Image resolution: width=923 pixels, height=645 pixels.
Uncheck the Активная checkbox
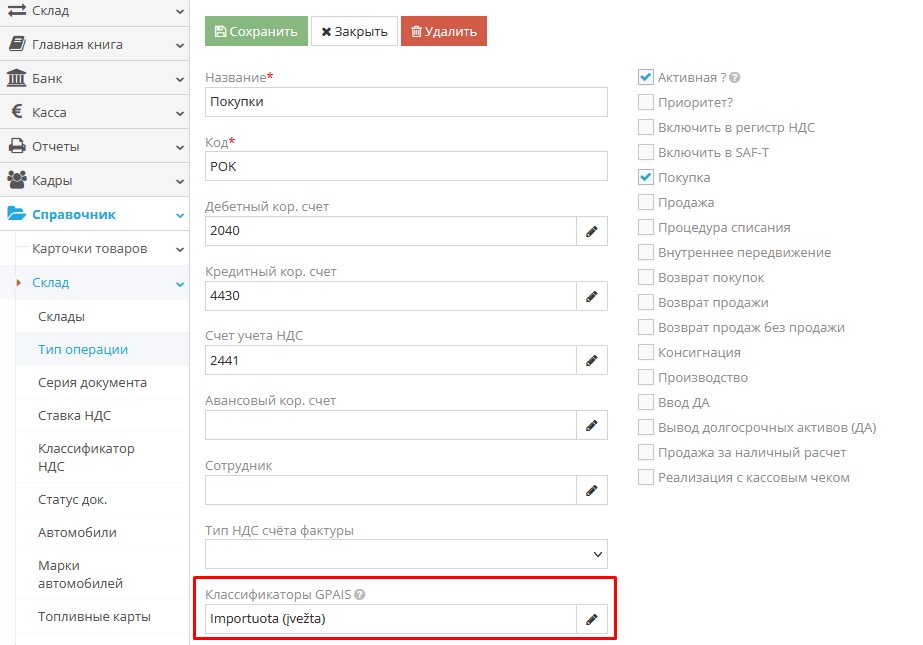(646, 77)
